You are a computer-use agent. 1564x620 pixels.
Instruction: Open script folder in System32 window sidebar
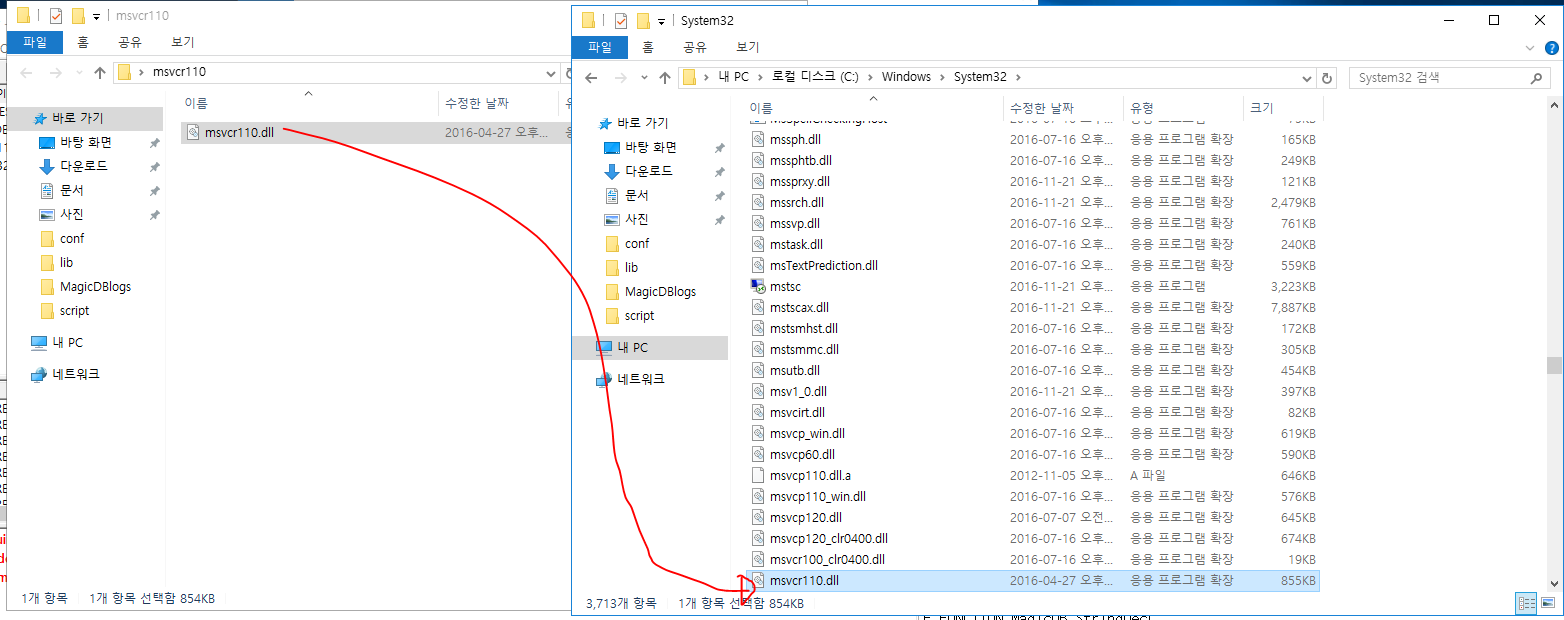point(639,315)
